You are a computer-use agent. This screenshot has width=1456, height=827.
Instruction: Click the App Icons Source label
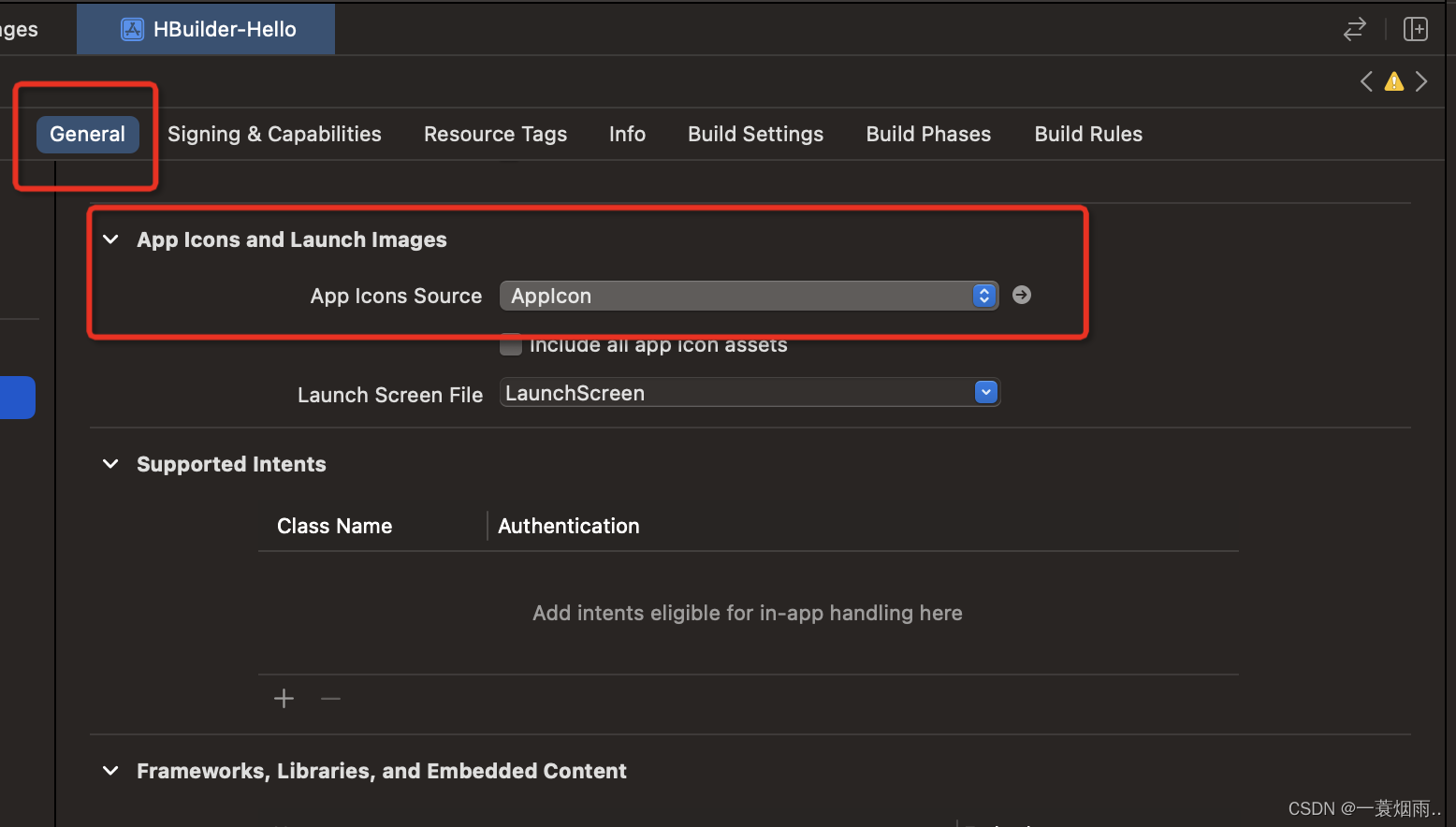(396, 296)
